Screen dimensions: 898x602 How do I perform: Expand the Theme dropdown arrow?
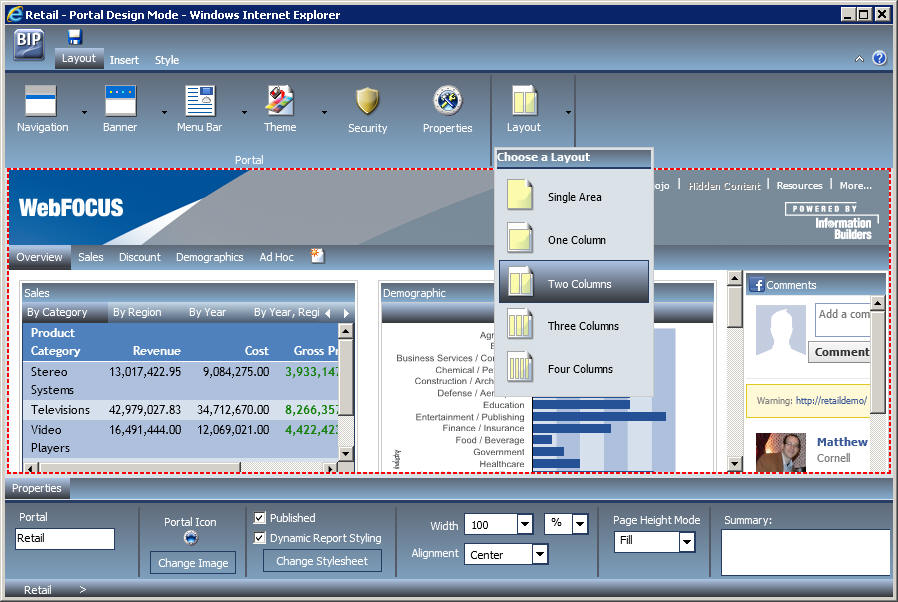click(324, 112)
